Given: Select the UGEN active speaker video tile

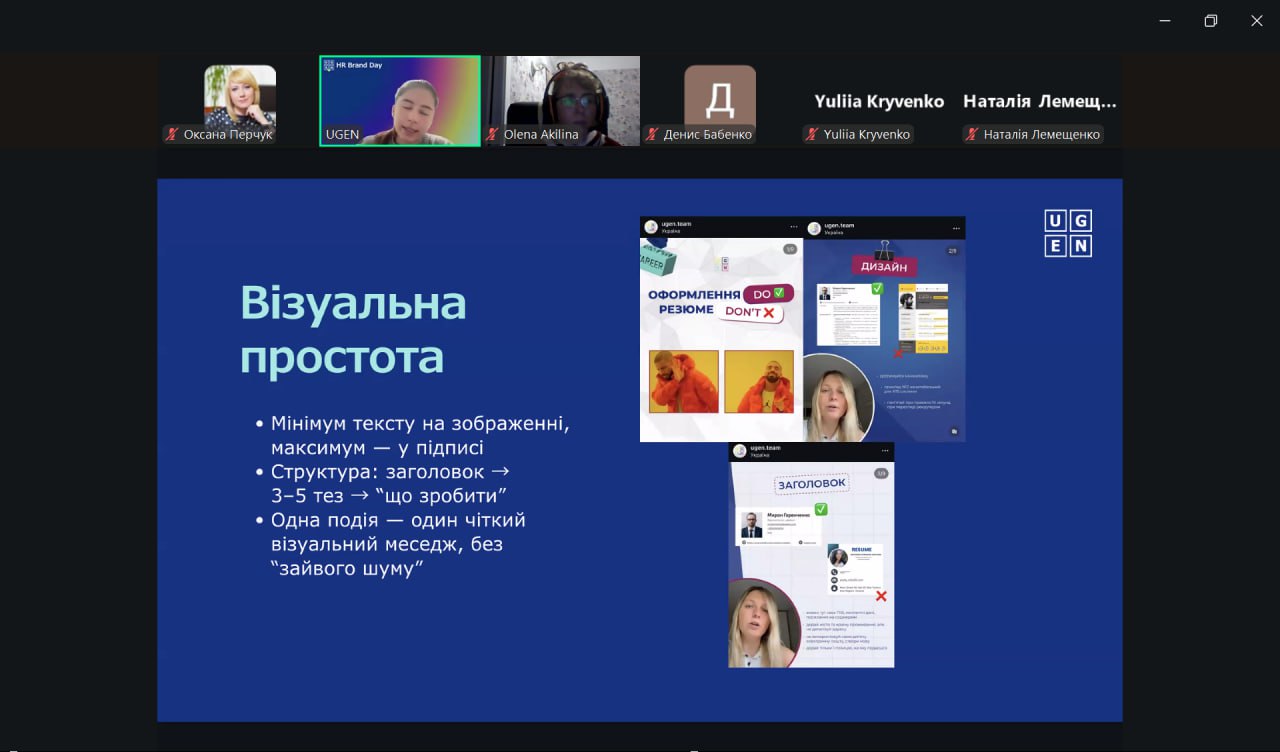Looking at the screenshot, I should [400, 100].
